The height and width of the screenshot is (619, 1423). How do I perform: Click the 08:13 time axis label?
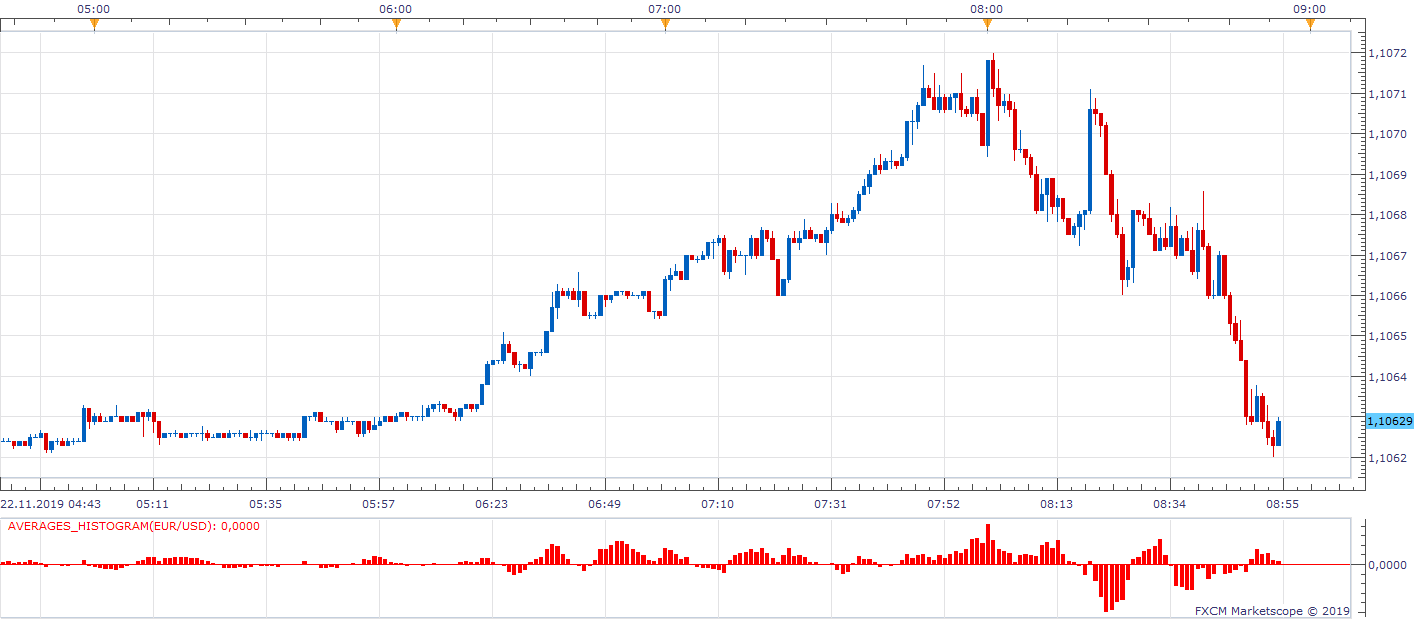(x=1057, y=504)
